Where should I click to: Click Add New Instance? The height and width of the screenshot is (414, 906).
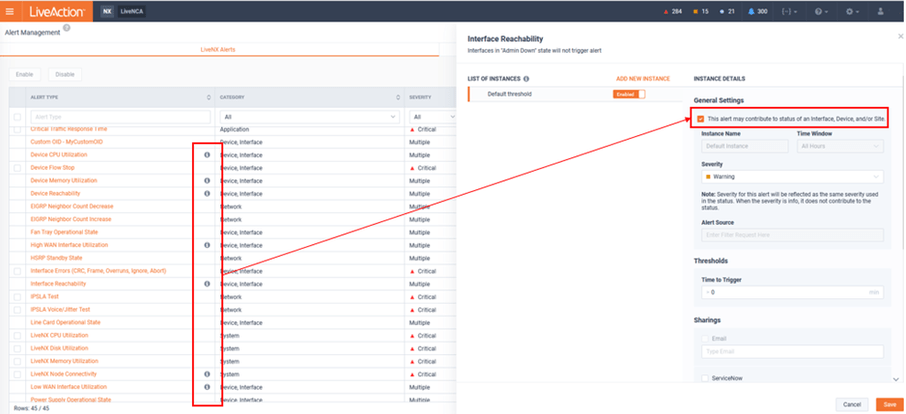coord(643,79)
